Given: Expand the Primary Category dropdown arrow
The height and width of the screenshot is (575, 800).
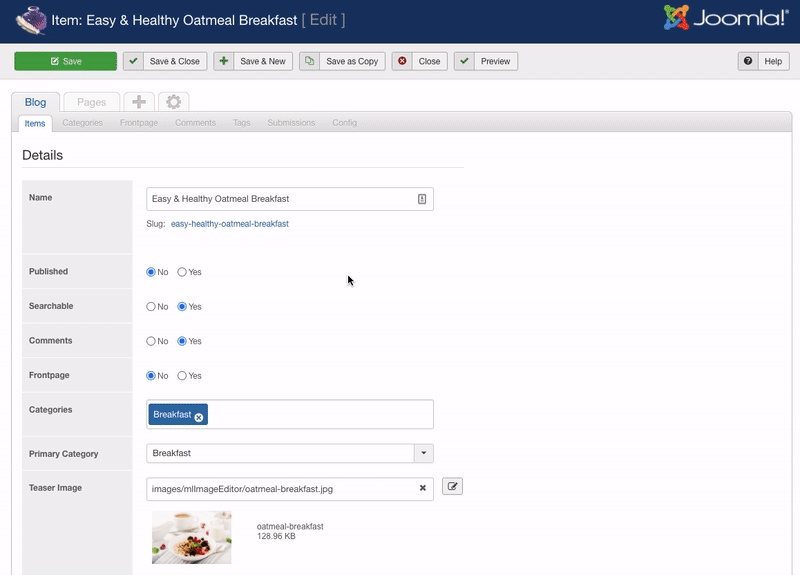Looking at the screenshot, I should 424,453.
